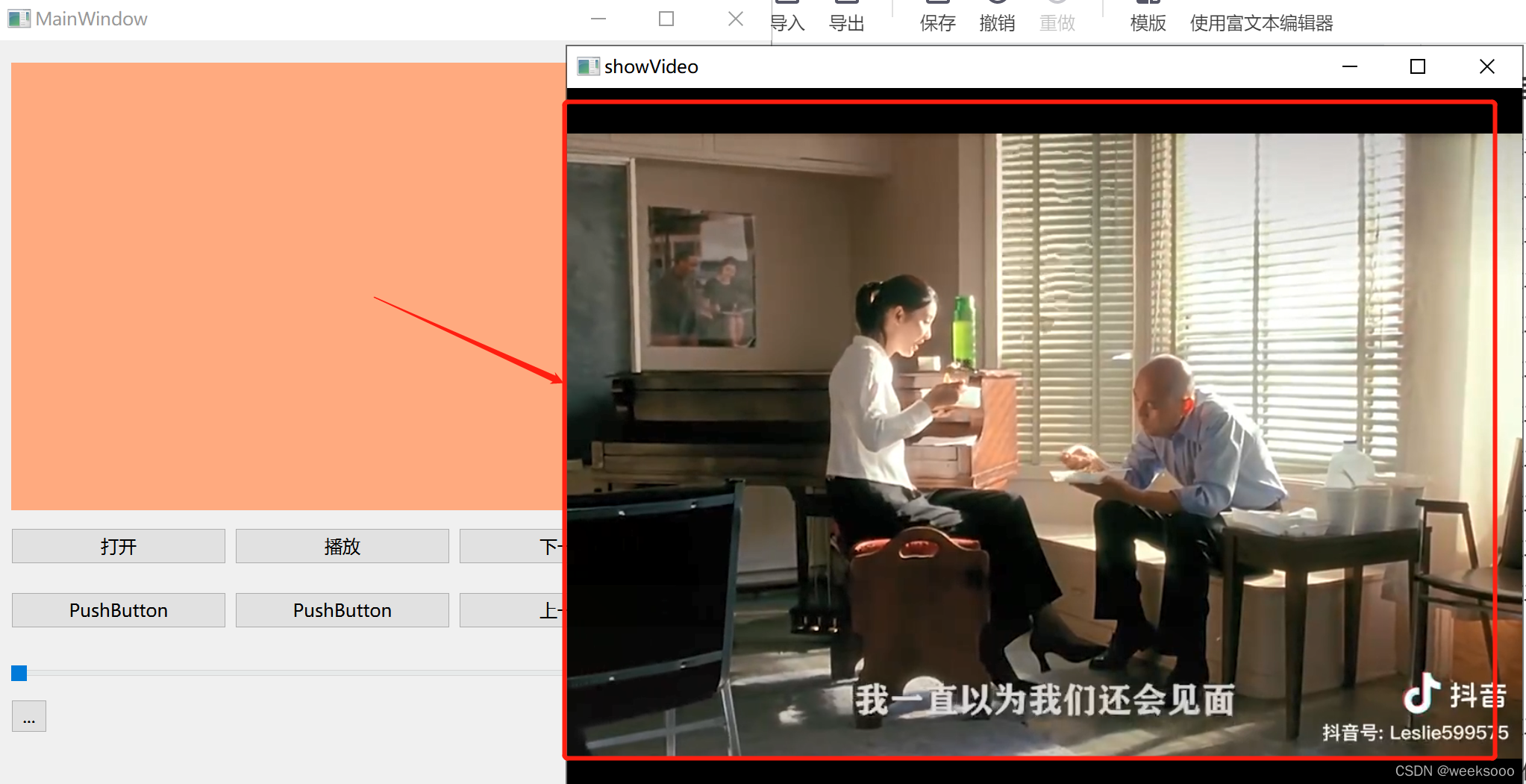Click the orange video display area
Image resolution: width=1526 pixels, height=784 pixels.
288,286
